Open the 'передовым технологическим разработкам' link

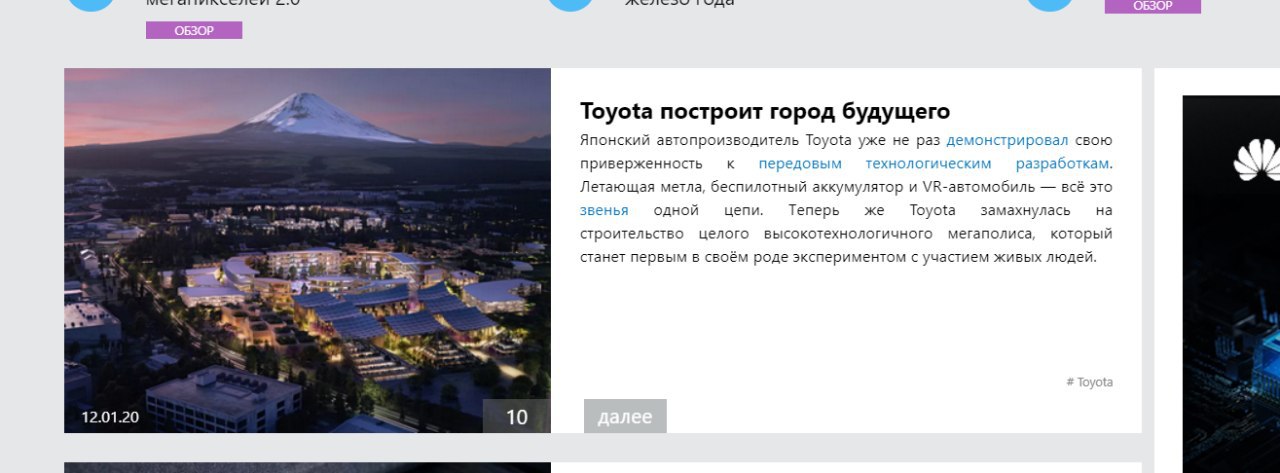tap(934, 163)
